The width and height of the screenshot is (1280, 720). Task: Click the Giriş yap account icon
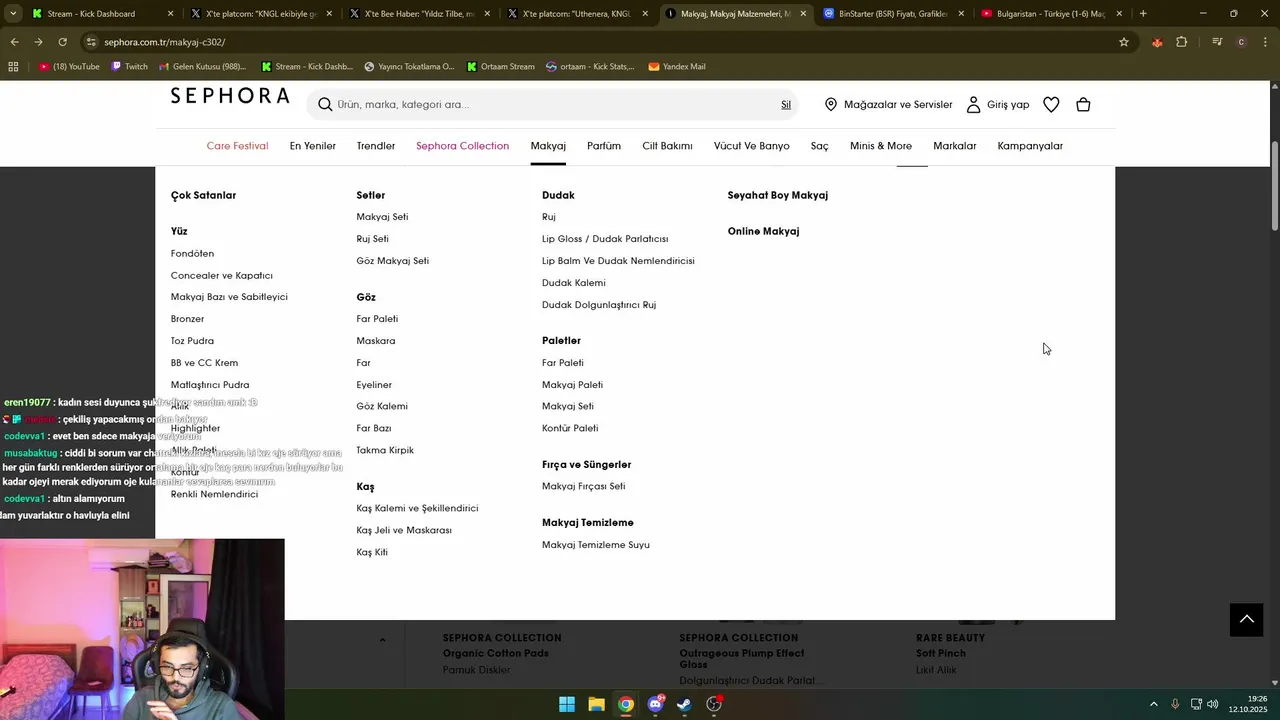click(973, 104)
